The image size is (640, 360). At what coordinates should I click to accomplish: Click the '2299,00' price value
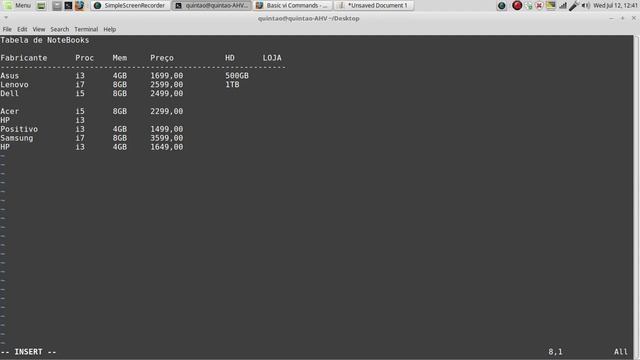[x=167, y=111]
